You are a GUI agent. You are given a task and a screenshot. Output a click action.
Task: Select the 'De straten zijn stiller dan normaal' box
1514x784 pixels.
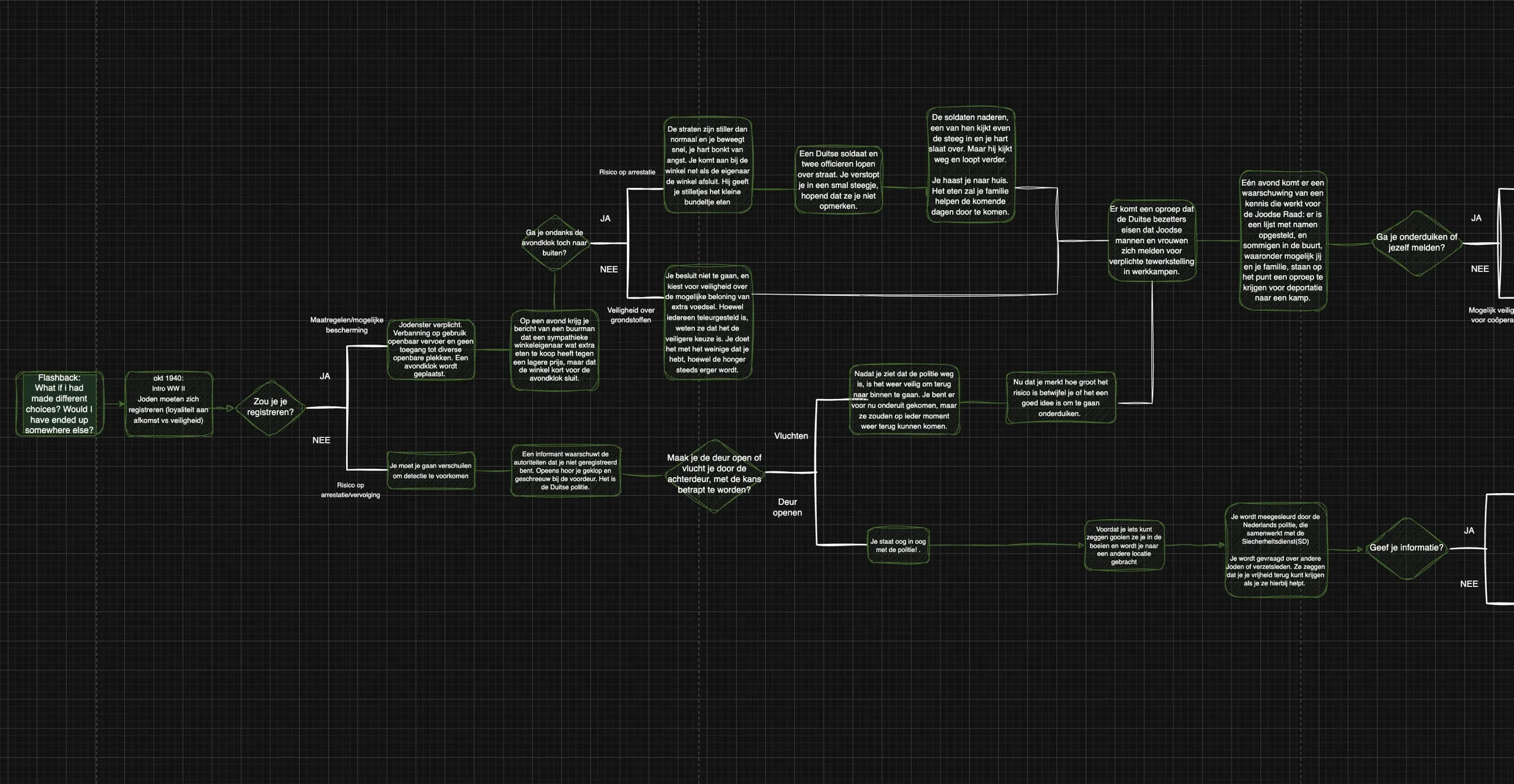pos(707,166)
